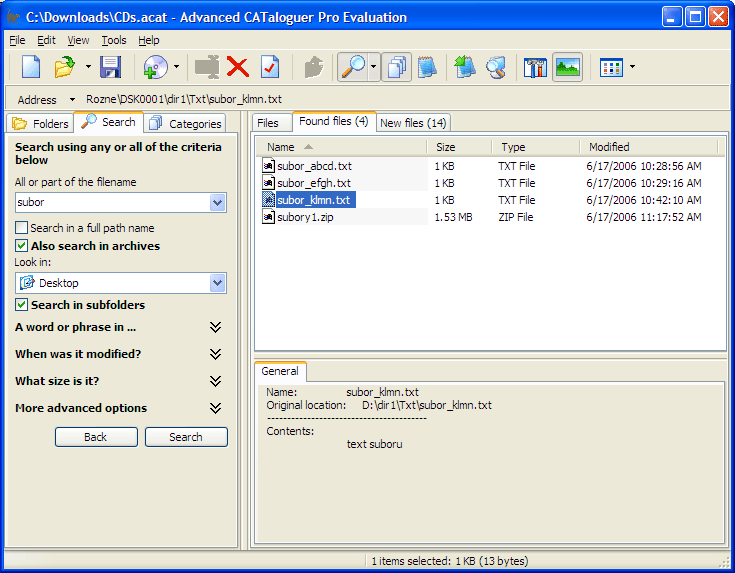Select the Found files (4) tab

click(x=334, y=121)
